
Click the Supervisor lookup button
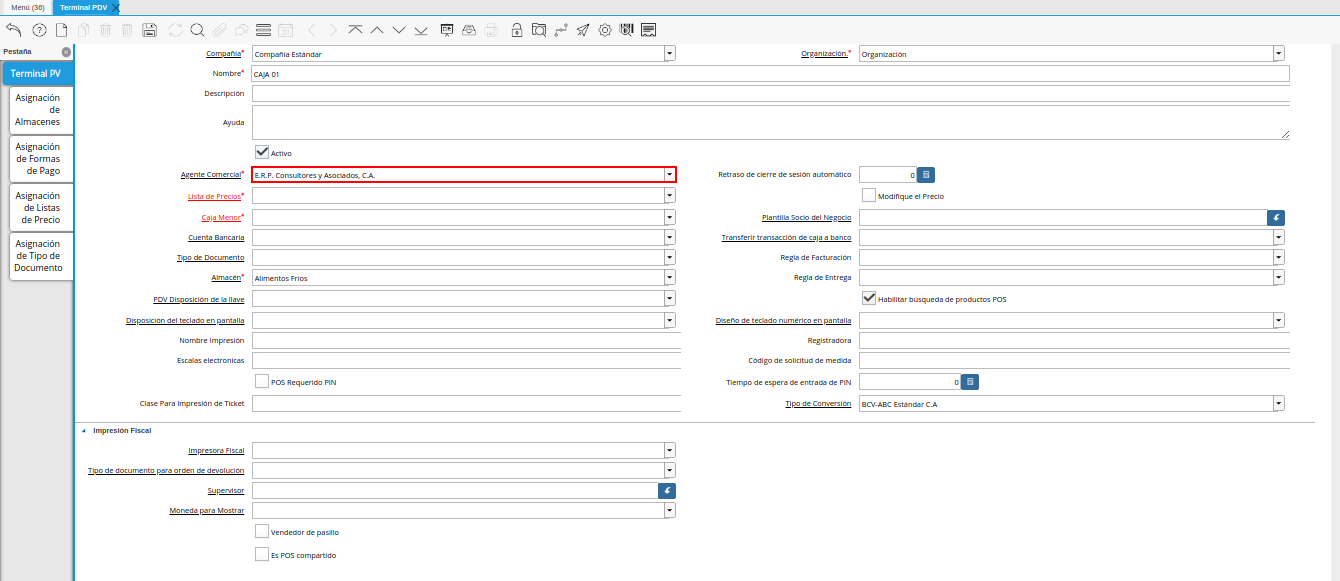pyautogui.click(x=667, y=490)
